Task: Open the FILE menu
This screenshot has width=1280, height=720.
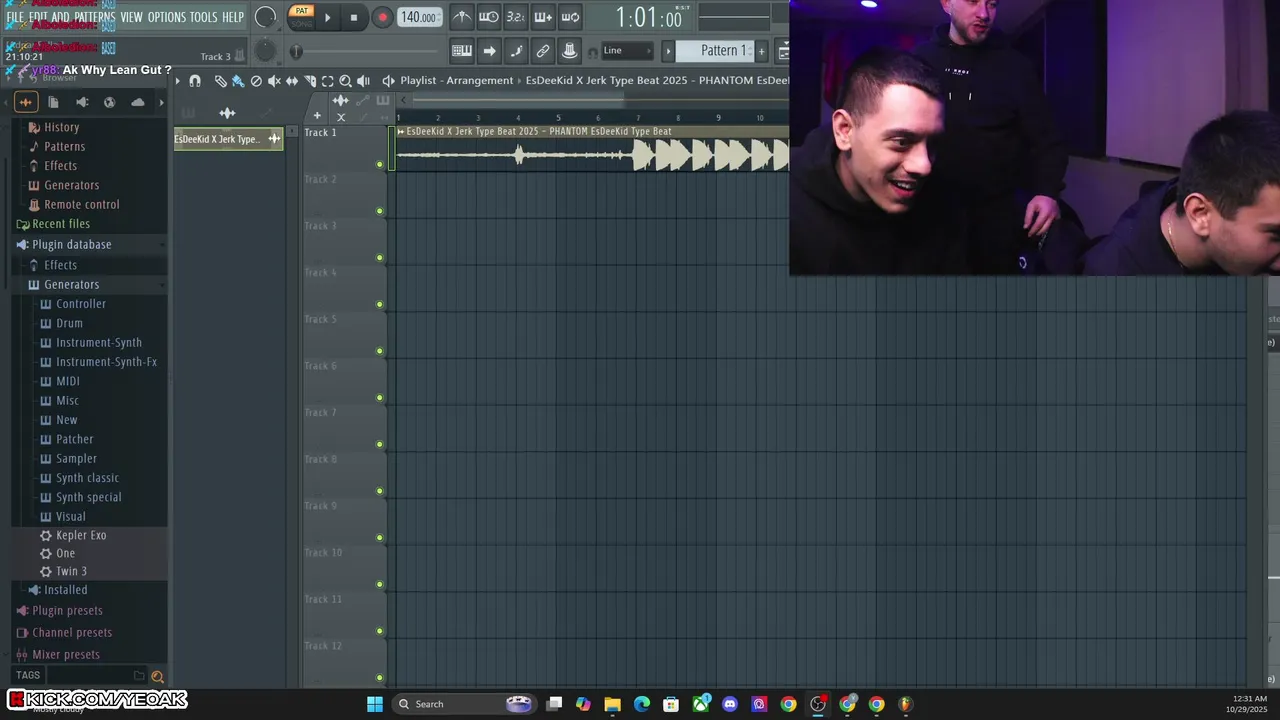Action: 15,17
